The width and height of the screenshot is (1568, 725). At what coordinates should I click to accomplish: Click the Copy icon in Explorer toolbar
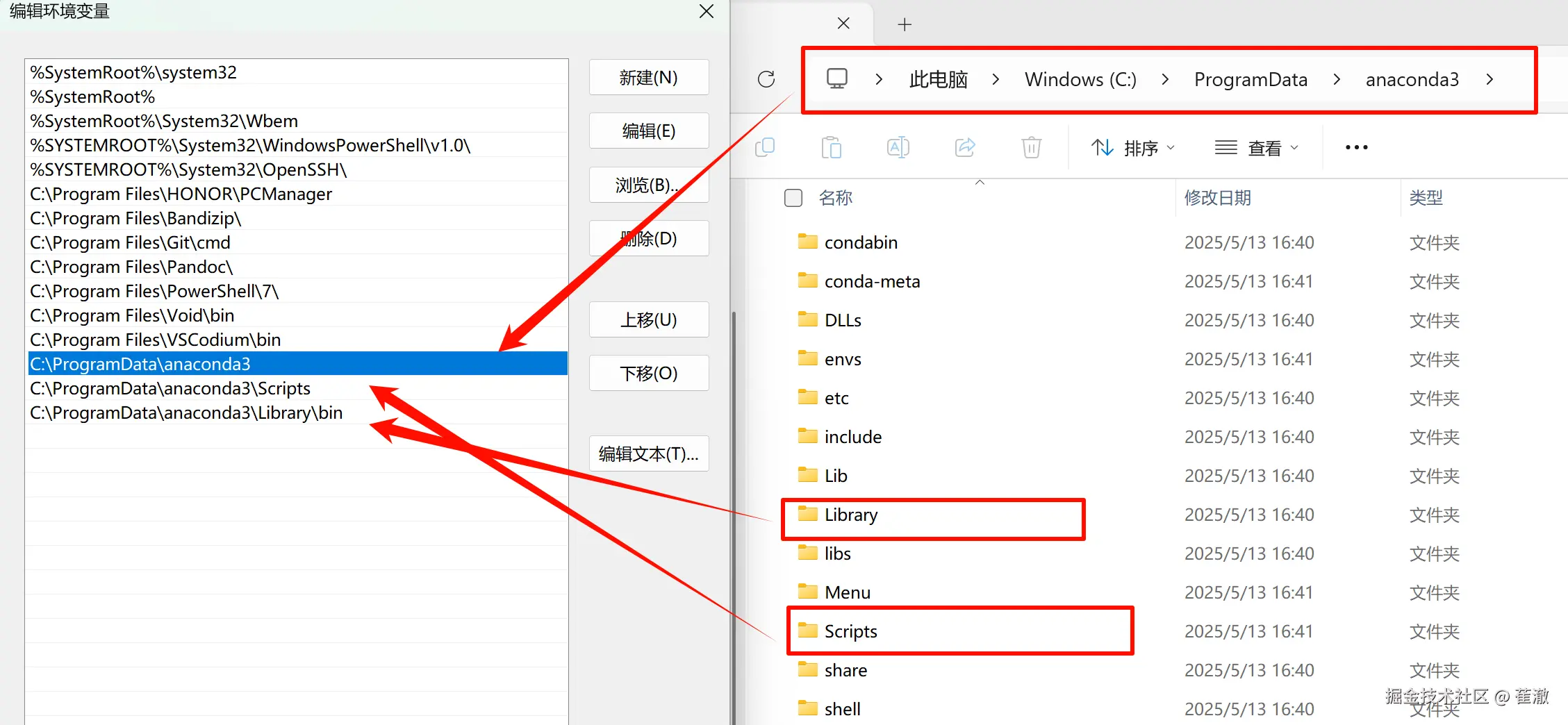(x=765, y=147)
